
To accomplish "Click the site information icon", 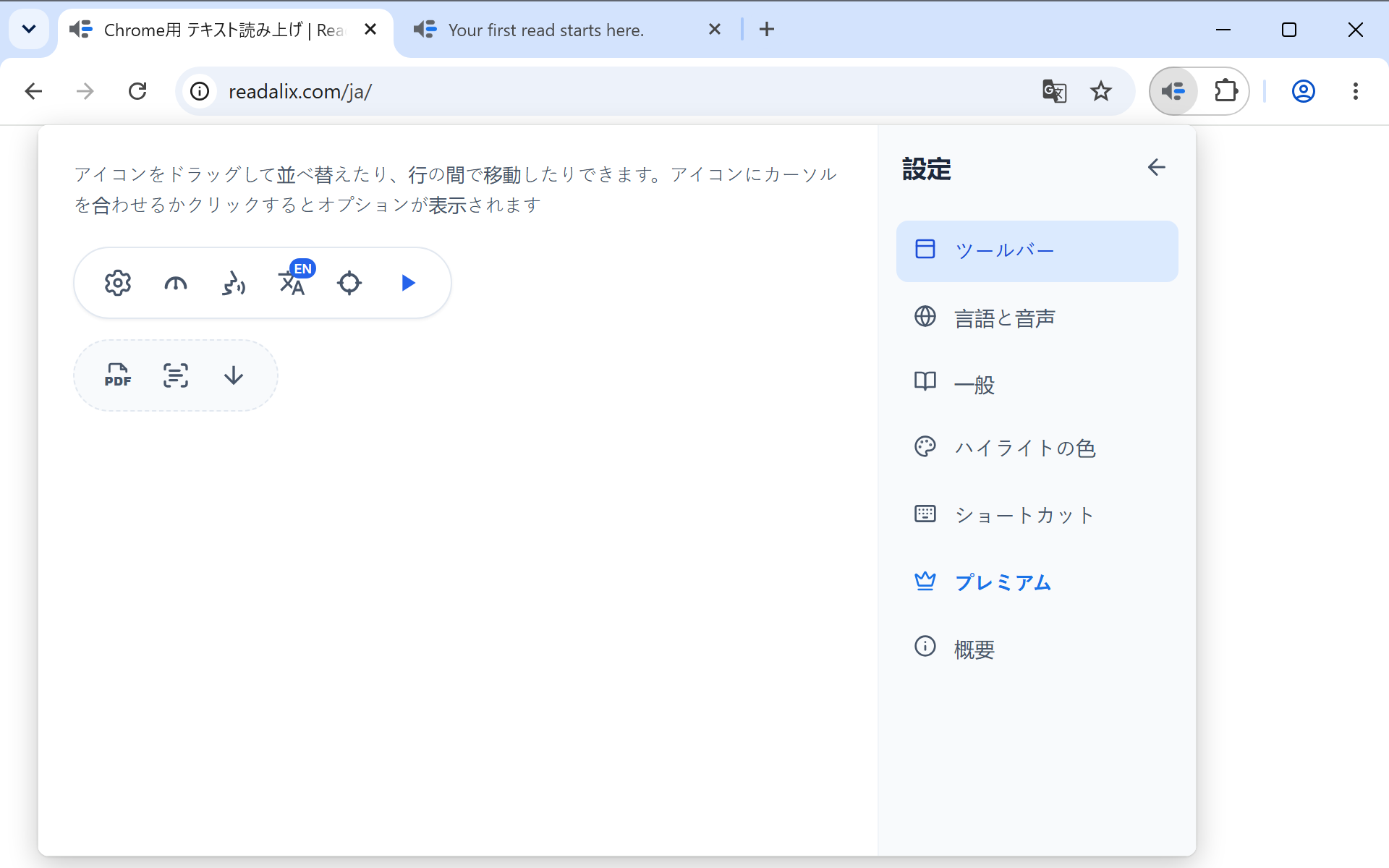I will [200, 91].
